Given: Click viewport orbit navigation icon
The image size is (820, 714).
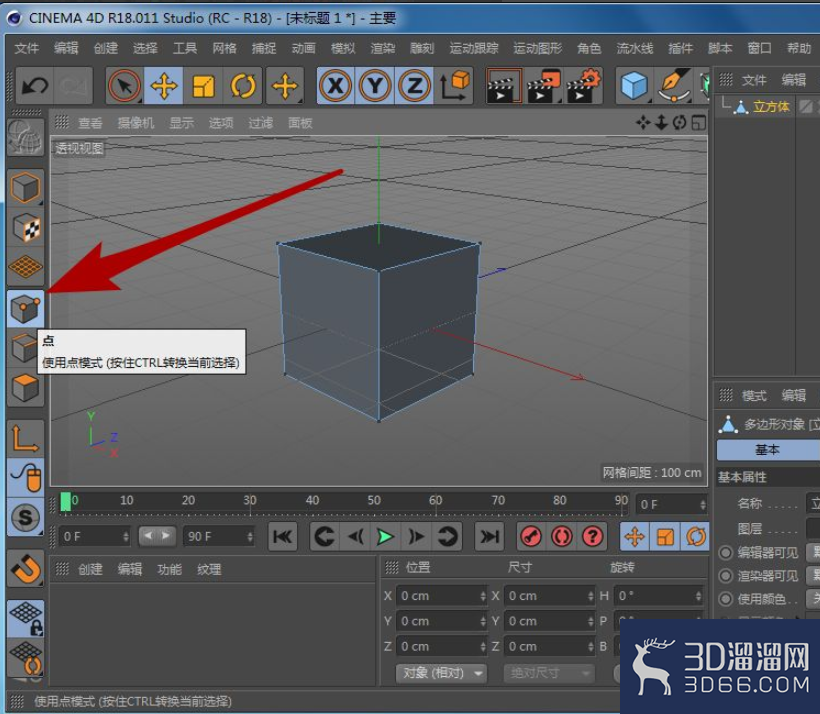Looking at the screenshot, I should pos(679,123).
